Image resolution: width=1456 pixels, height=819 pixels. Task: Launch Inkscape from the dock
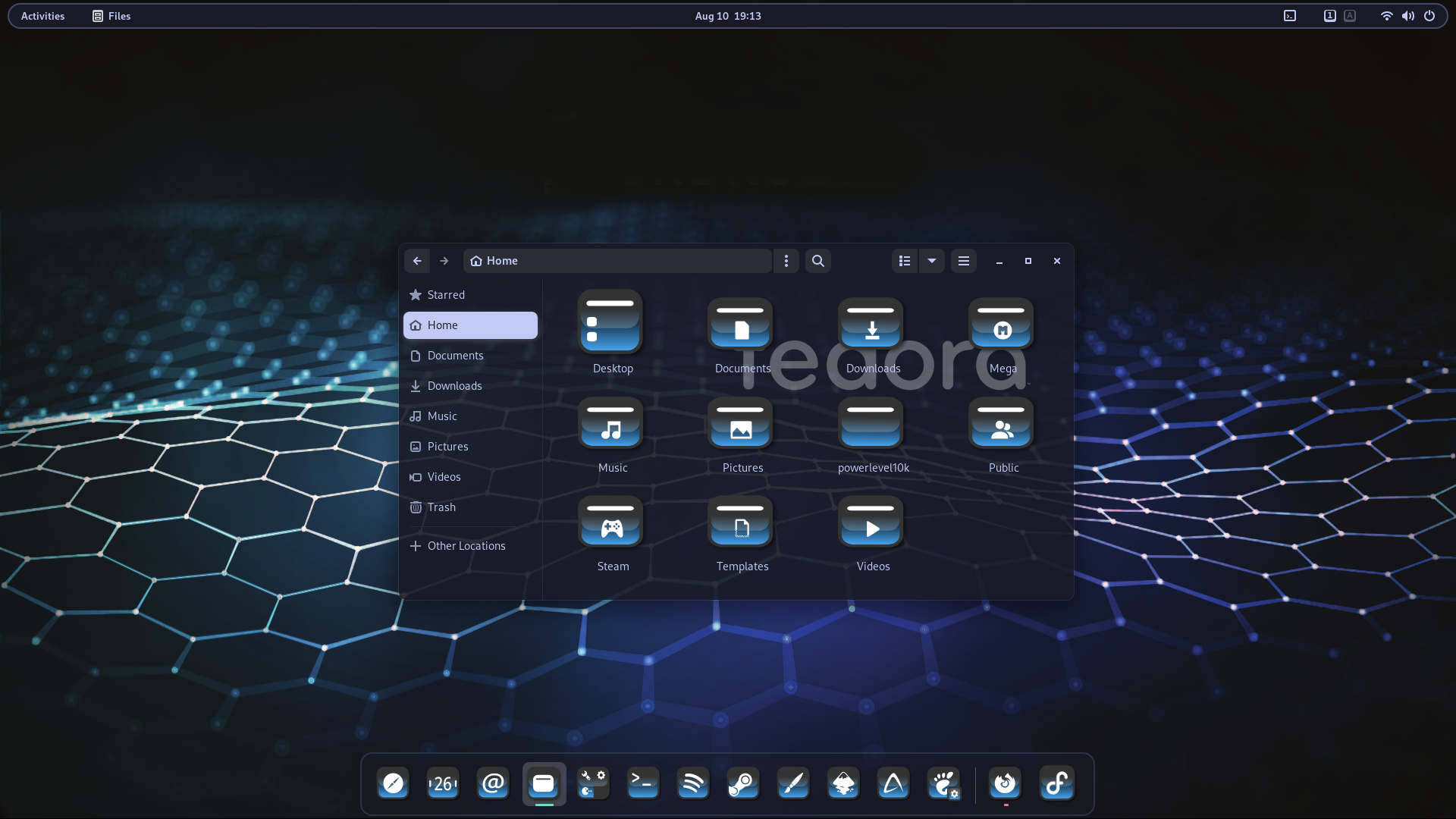pos(843,783)
